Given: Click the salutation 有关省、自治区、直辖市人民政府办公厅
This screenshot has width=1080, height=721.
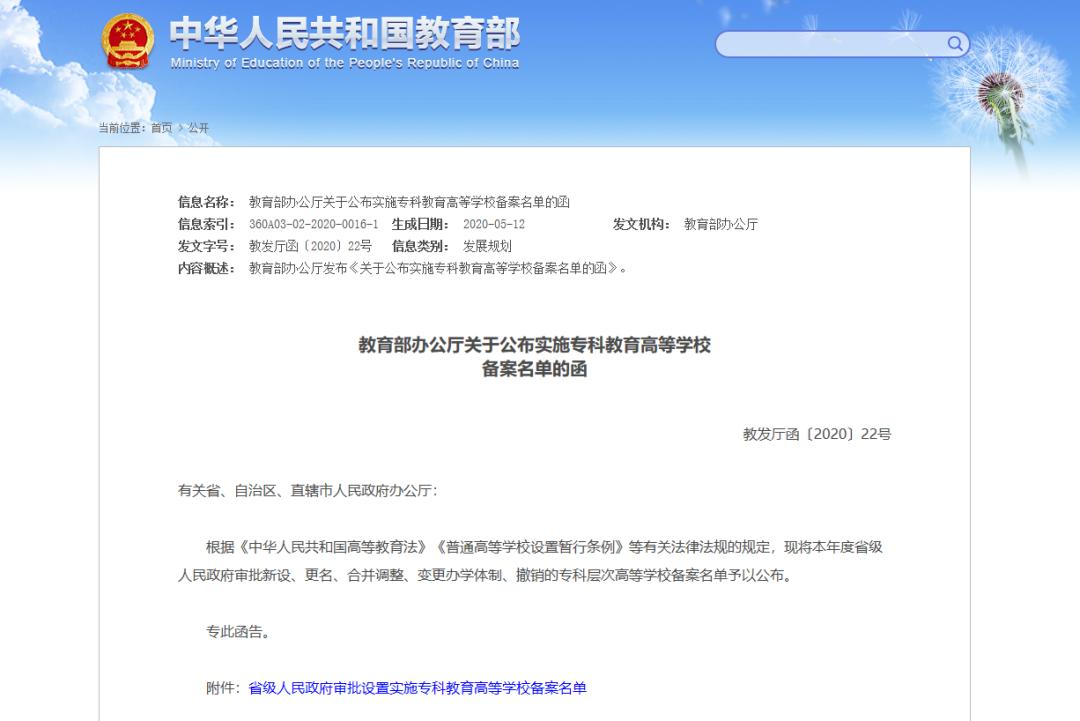Looking at the screenshot, I should tap(310, 492).
